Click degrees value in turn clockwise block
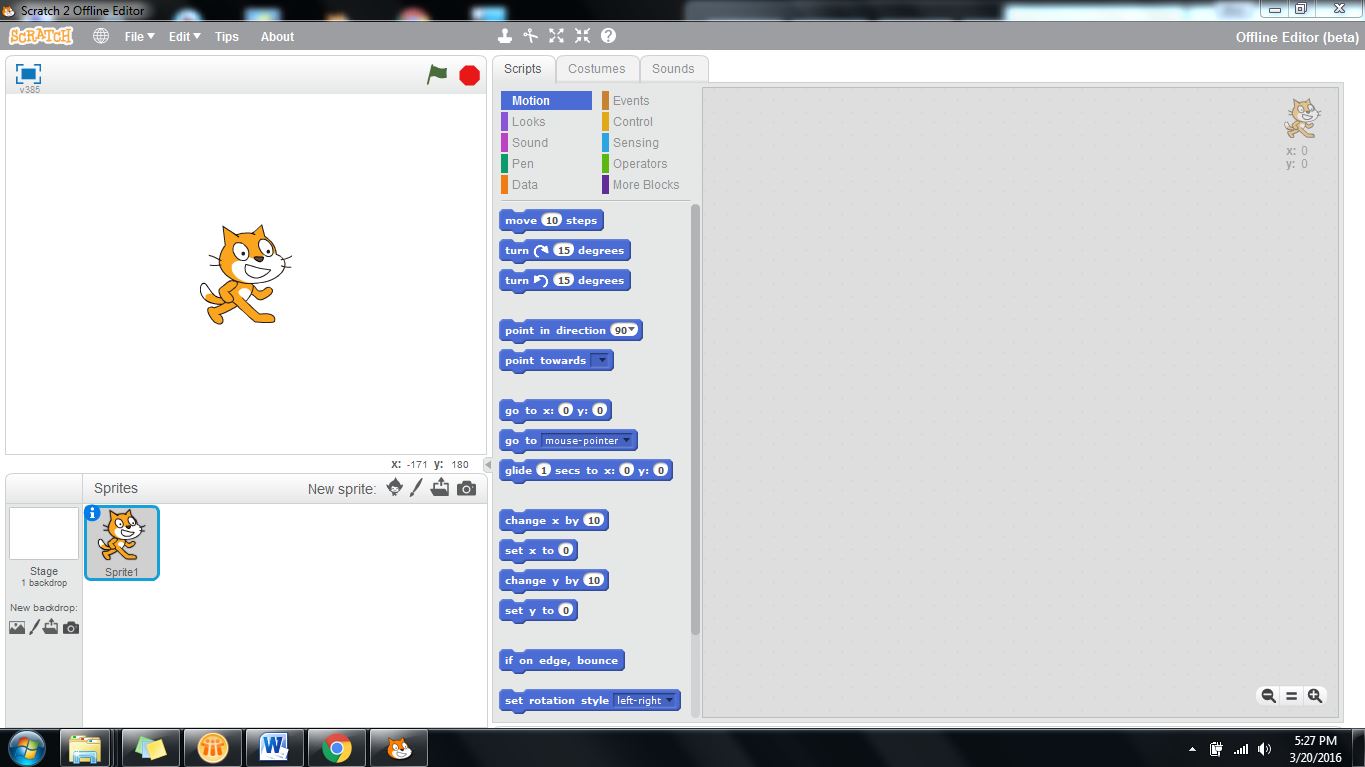This screenshot has width=1365, height=767. click(x=563, y=251)
